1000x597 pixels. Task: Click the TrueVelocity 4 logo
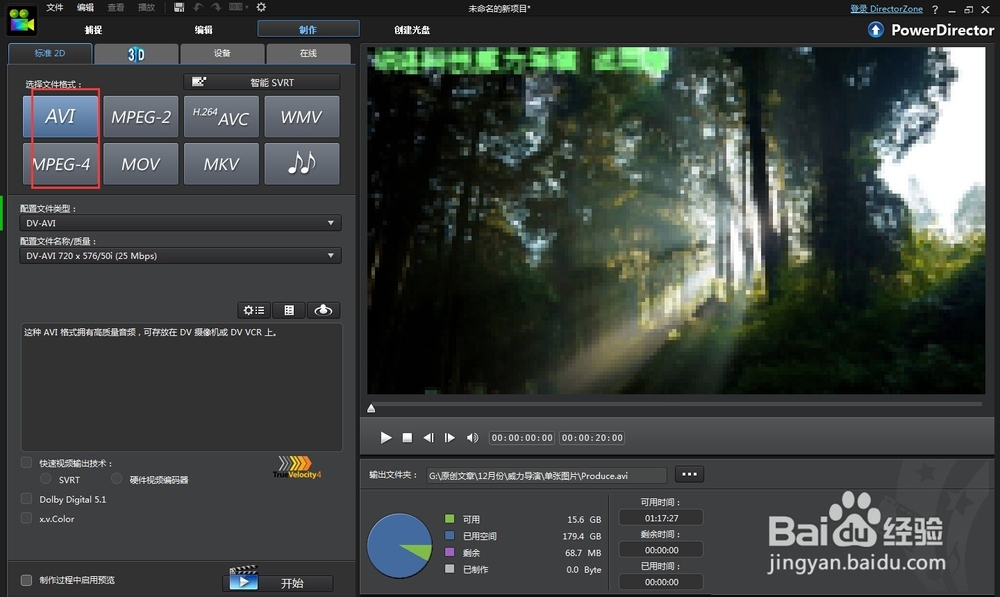(297, 467)
